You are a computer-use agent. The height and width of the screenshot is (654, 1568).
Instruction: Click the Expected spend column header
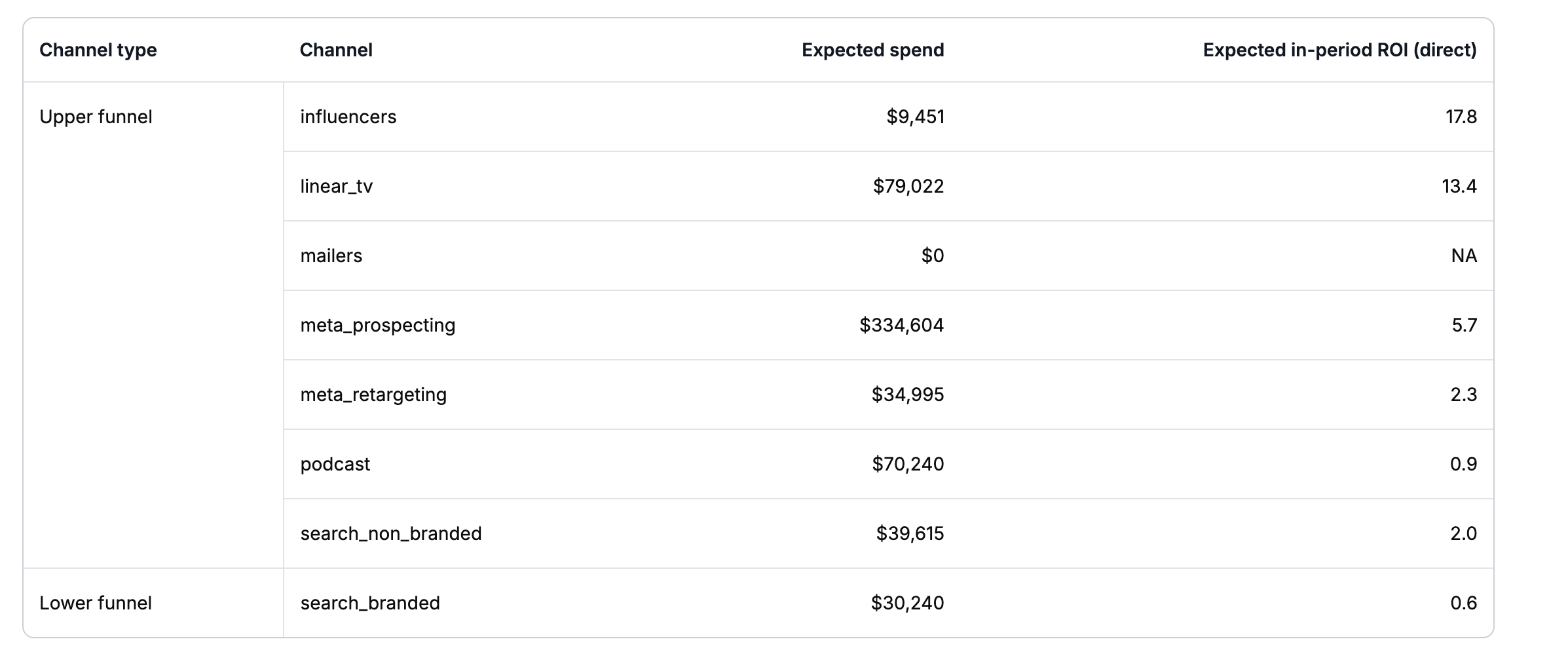pos(872,50)
